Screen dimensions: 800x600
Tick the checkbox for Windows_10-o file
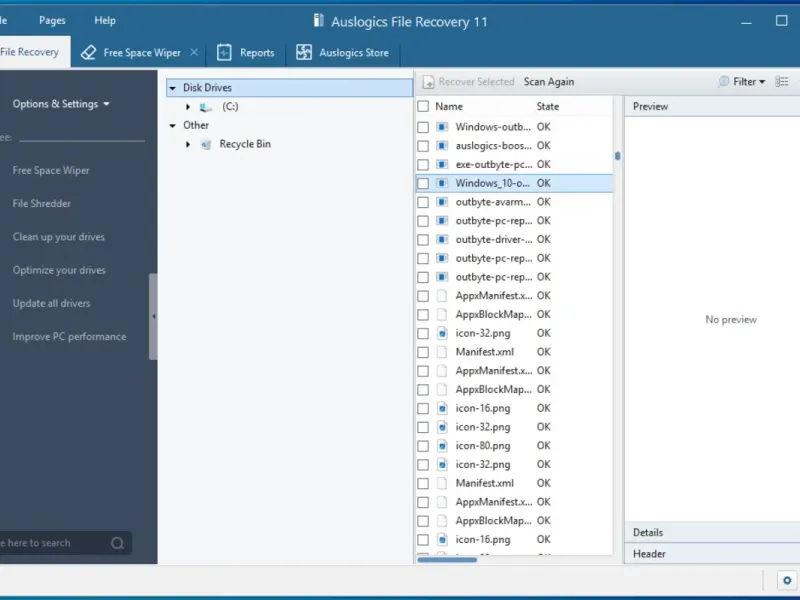pyautogui.click(x=423, y=183)
